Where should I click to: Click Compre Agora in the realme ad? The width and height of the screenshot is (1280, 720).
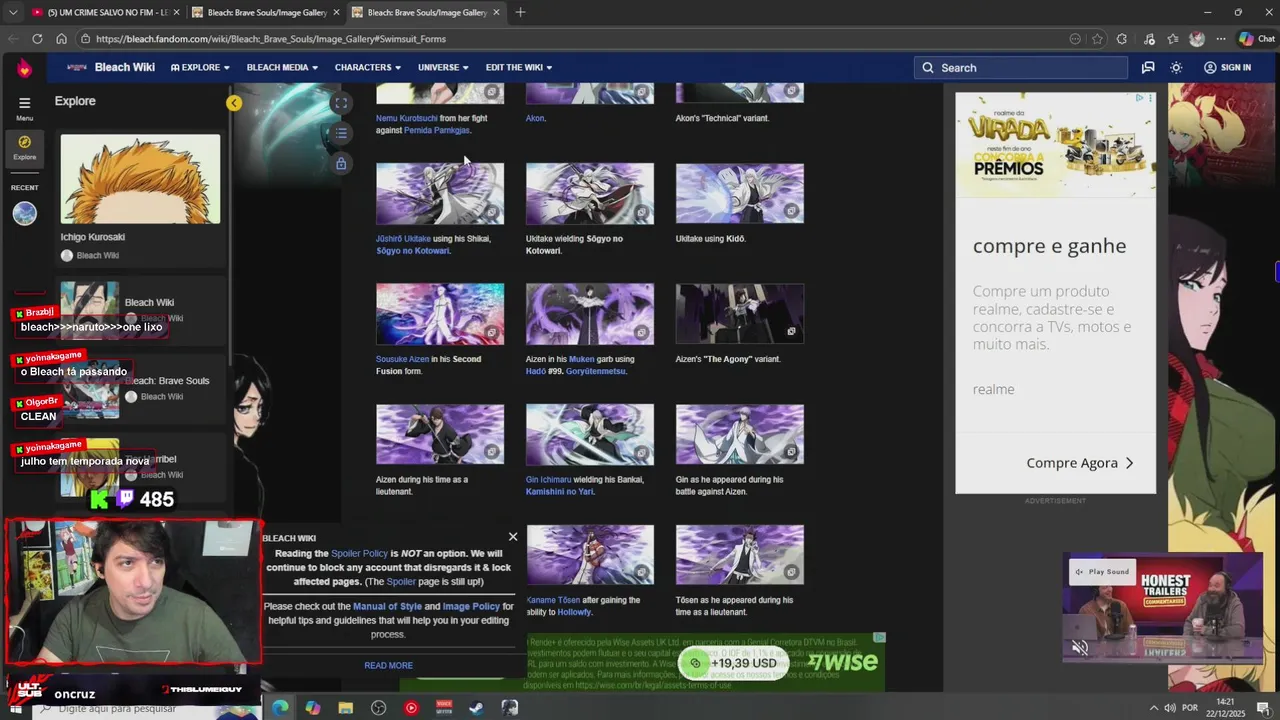tap(1080, 463)
